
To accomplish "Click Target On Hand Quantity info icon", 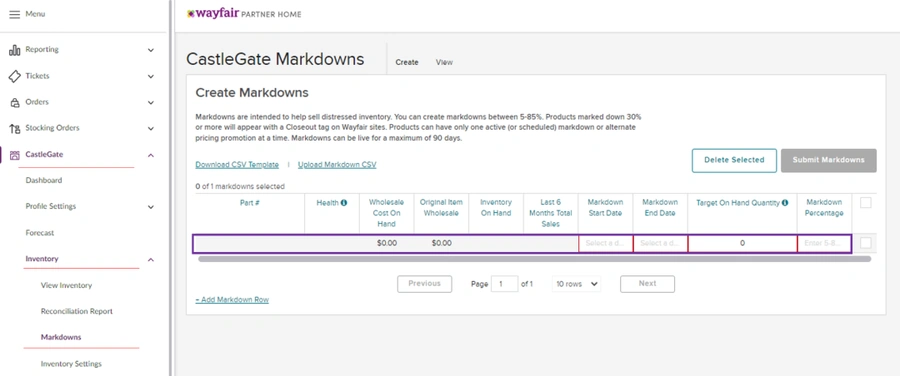I will point(785,203).
